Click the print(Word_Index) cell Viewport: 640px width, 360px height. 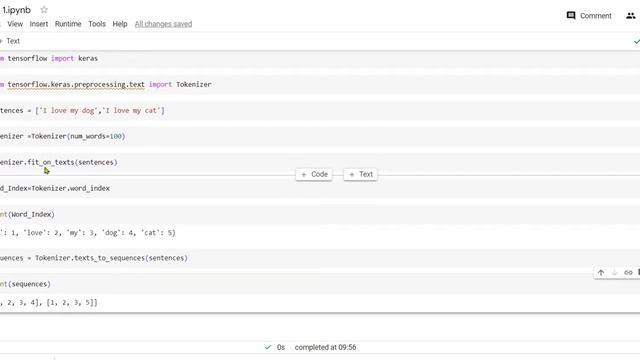click(320, 215)
